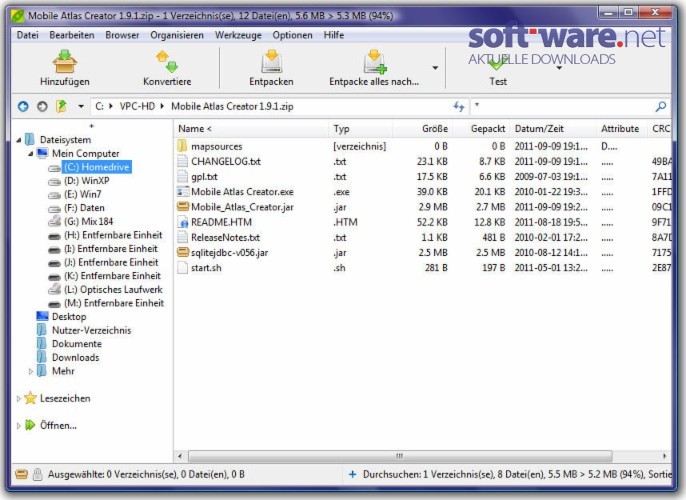This screenshot has width=686, height=500.
Task: Select (M:) Entfernbare Einheit
Action: point(114,303)
